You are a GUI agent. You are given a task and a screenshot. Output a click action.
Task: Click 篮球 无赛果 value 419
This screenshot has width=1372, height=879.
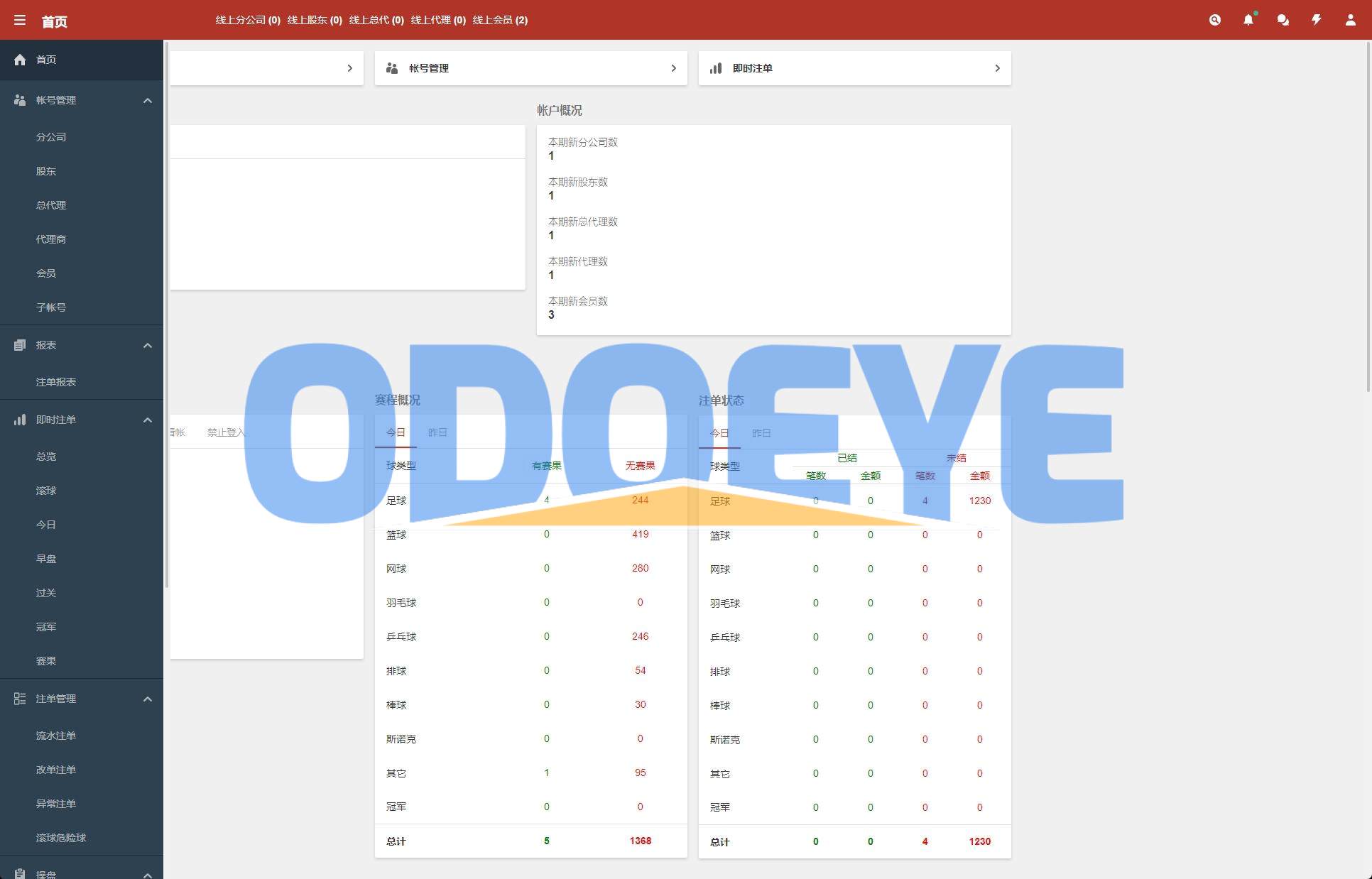(640, 534)
